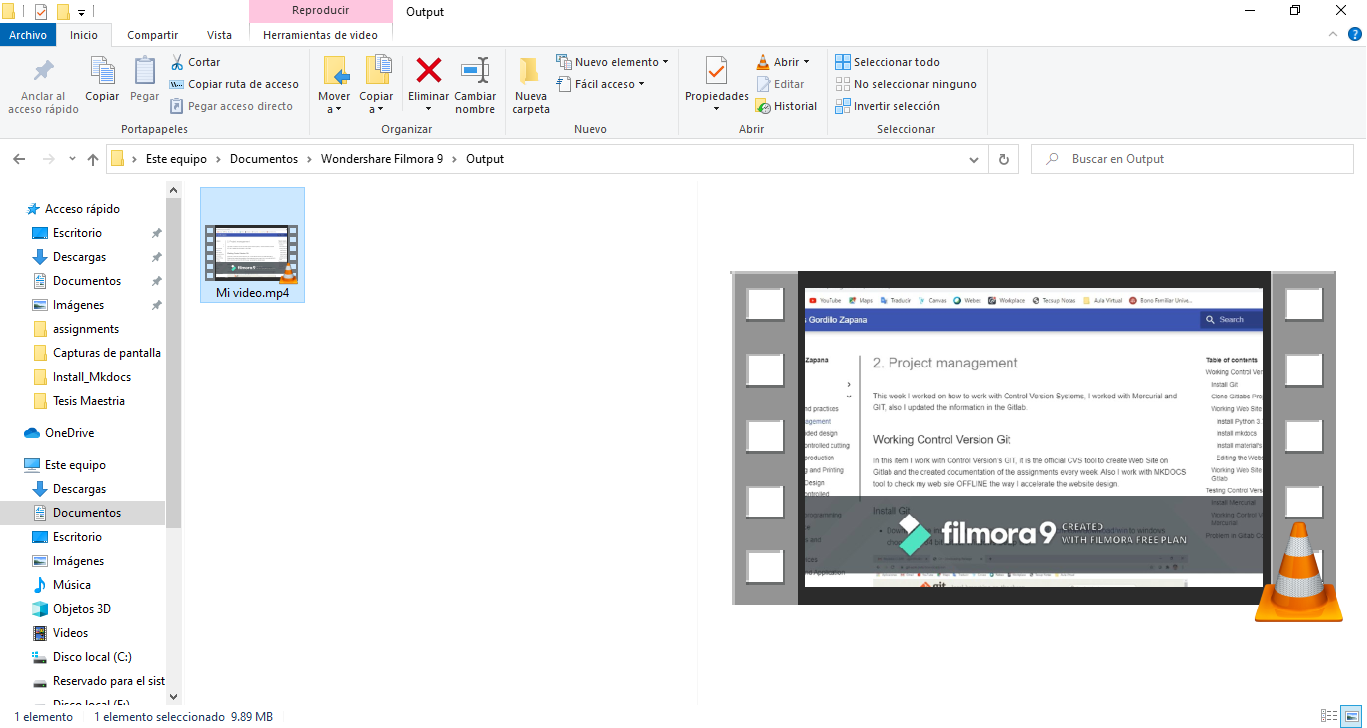Go to Wondershare Filmora 9 breadcrumb
Image resolution: width=1367 pixels, height=728 pixels.
(x=382, y=159)
